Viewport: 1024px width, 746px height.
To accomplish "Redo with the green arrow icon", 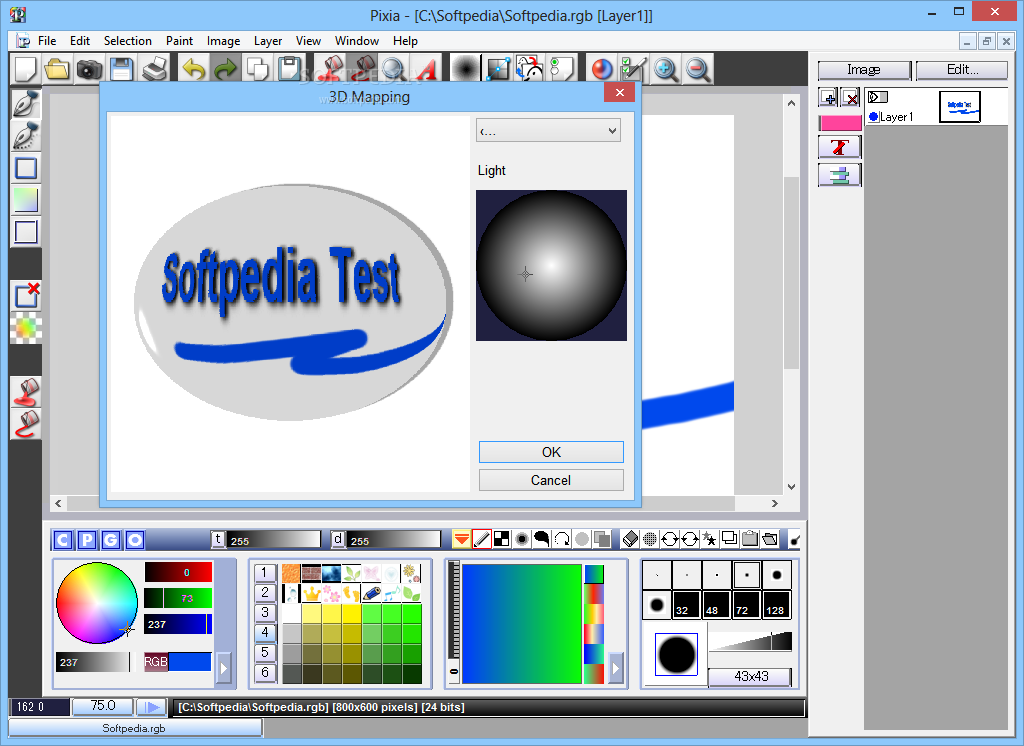I will (x=225, y=69).
